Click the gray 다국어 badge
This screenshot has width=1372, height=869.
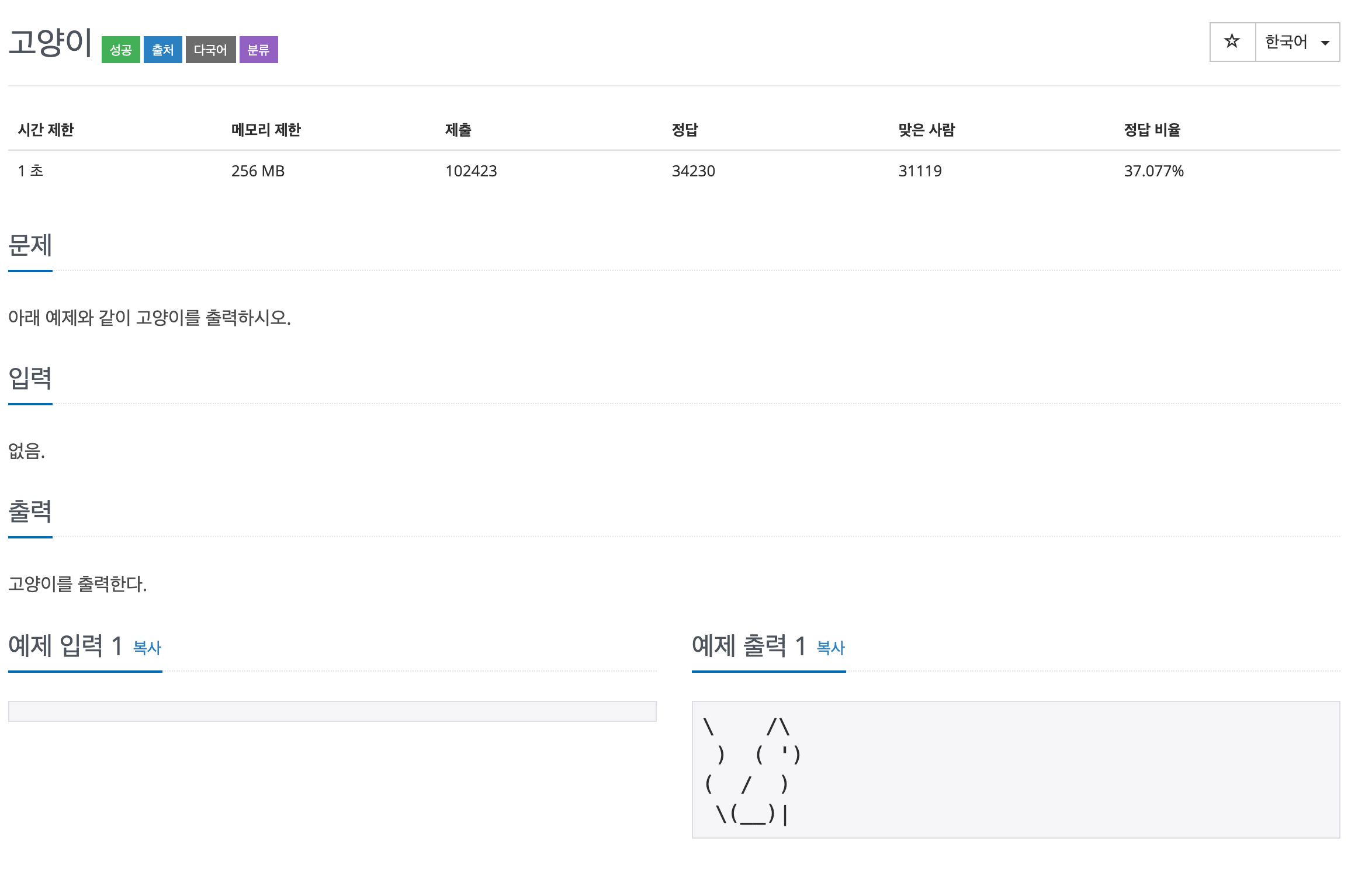coord(210,50)
